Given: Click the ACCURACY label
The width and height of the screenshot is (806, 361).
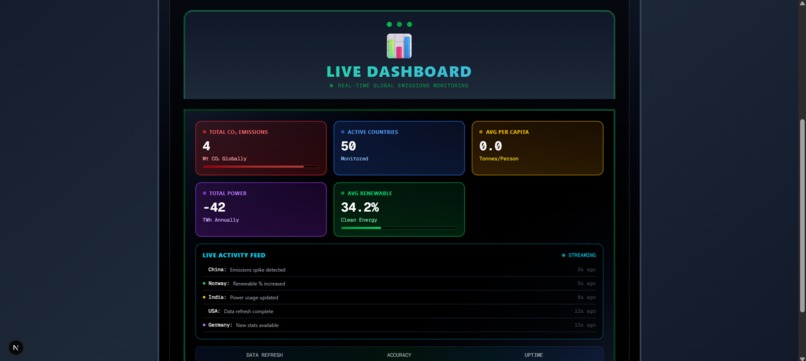Looking at the screenshot, I should (x=399, y=355).
